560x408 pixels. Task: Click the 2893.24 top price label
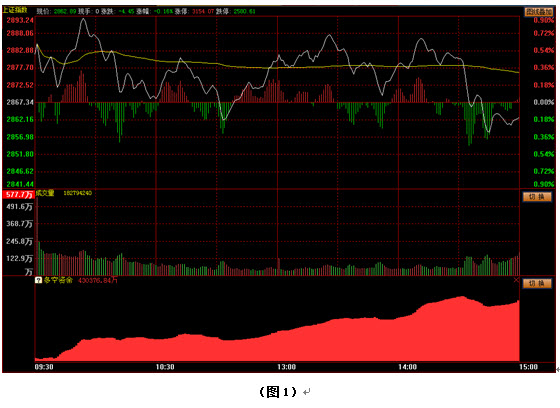coord(20,20)
